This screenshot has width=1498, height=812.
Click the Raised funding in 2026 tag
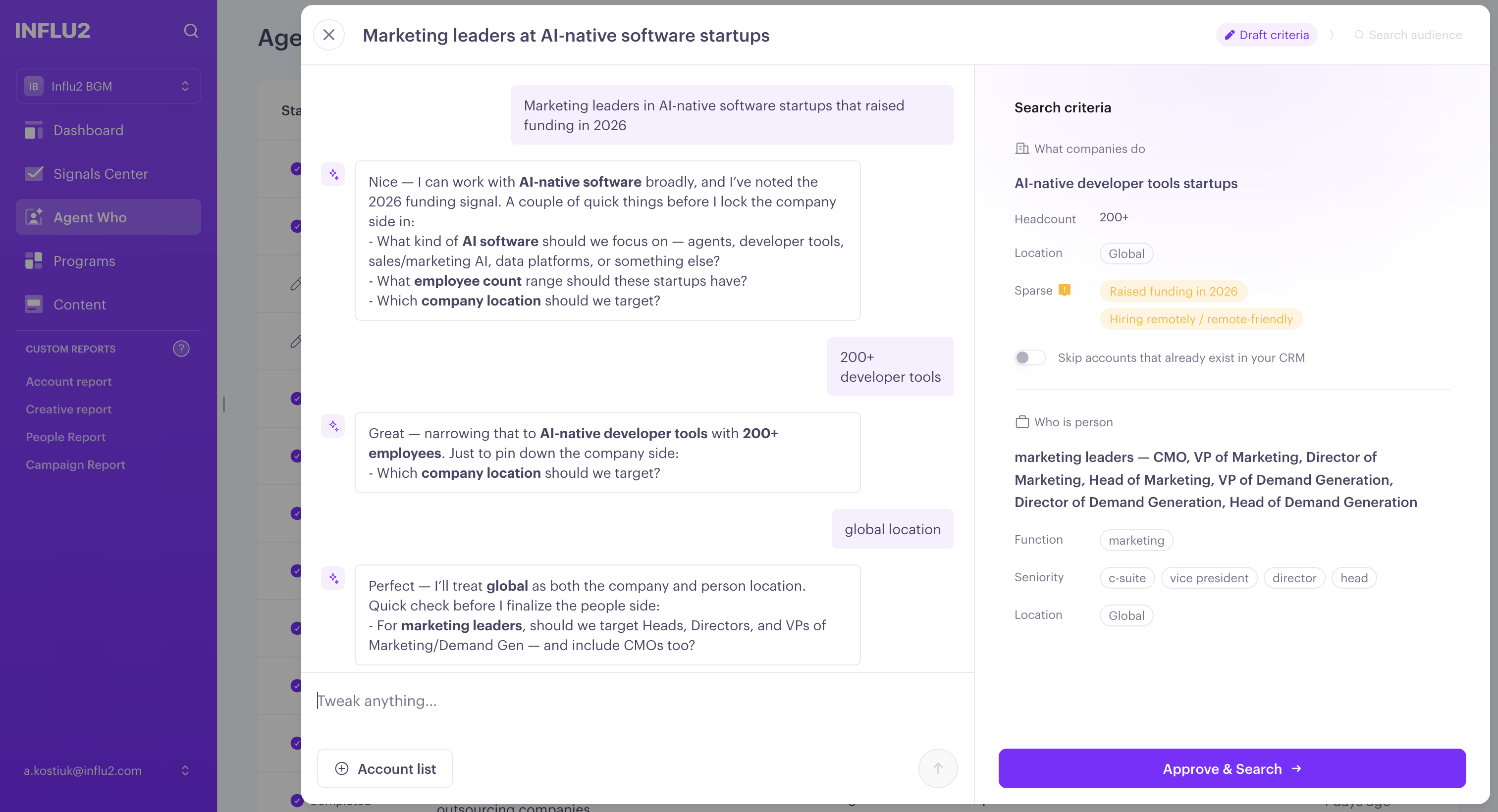(1173, 291)
